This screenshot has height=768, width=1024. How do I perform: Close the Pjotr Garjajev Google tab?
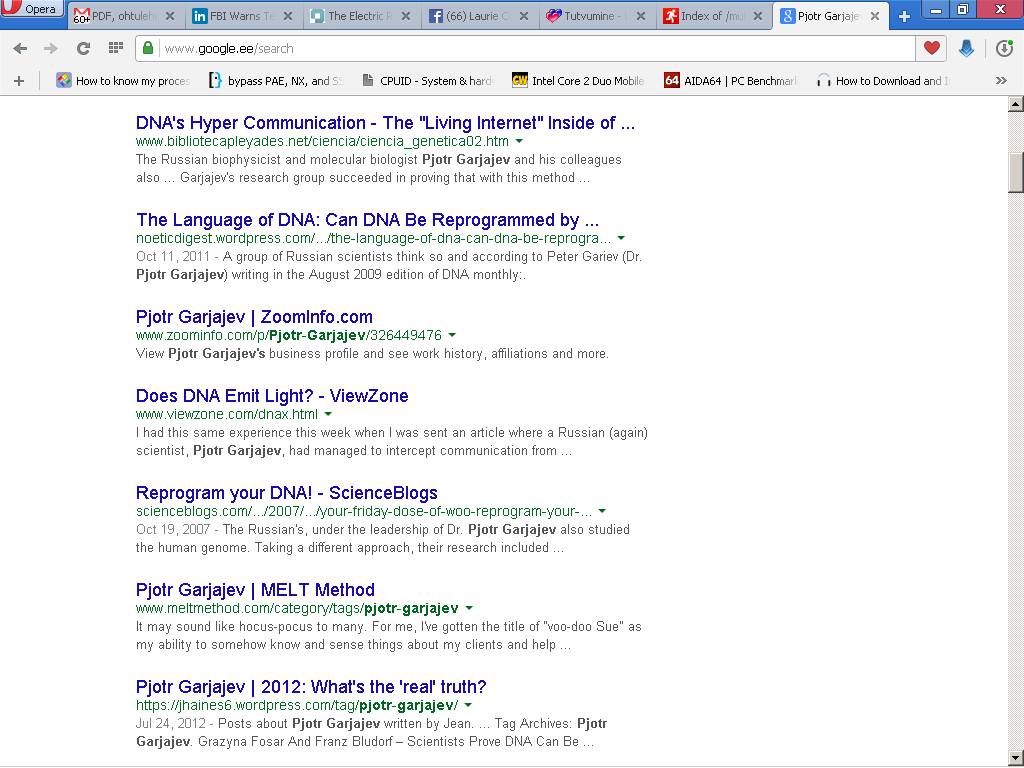click(875, 16)
